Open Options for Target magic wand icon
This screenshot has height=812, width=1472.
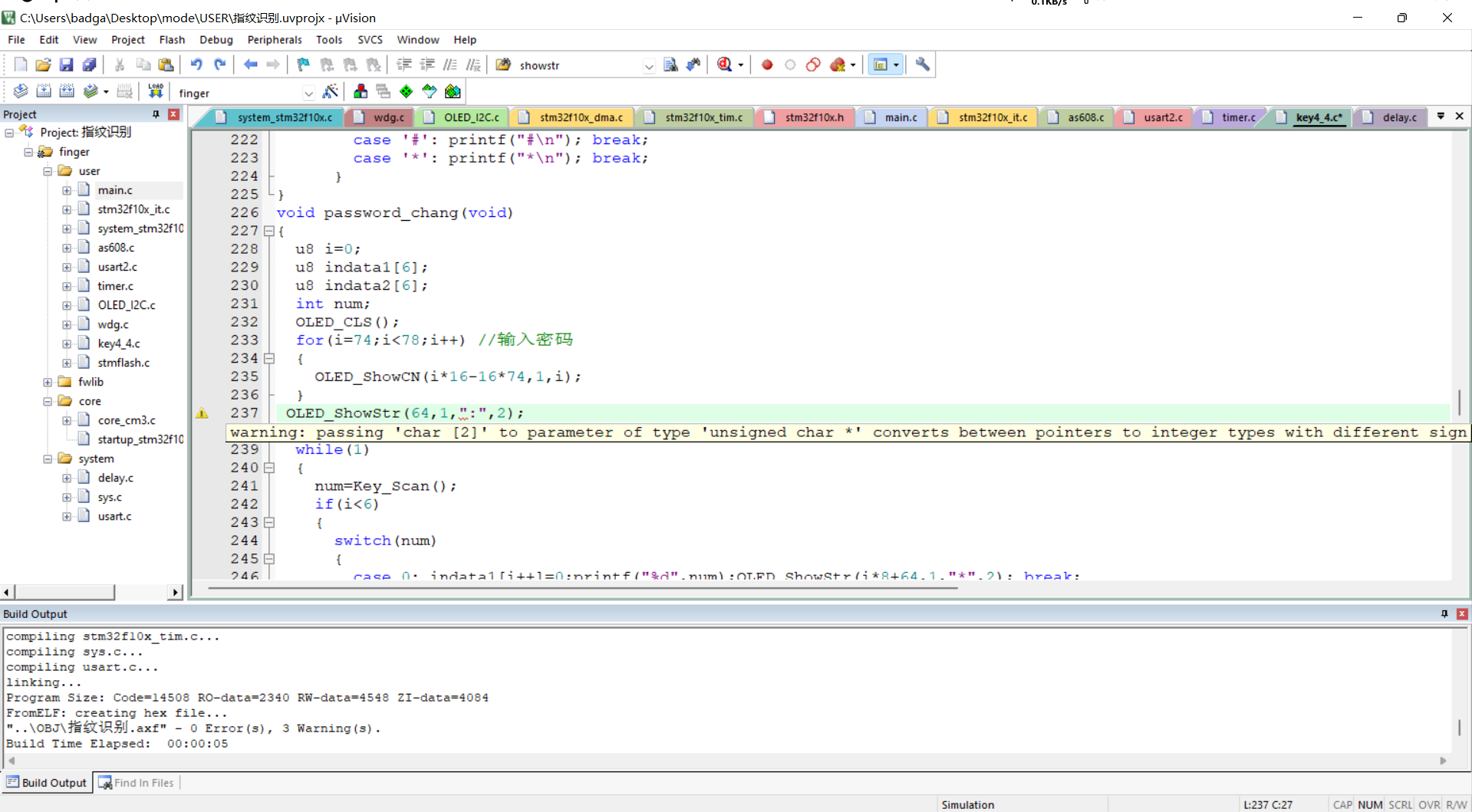click(x=331, y=92)
